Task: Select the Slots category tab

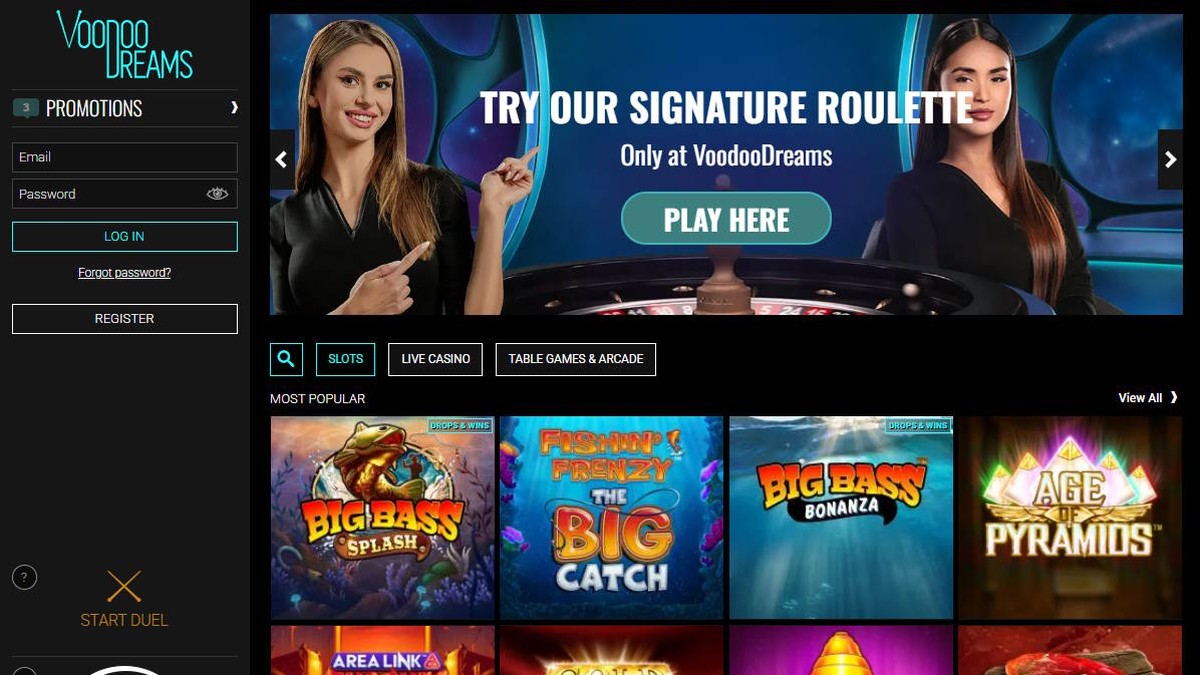Action: coord(346,359)
